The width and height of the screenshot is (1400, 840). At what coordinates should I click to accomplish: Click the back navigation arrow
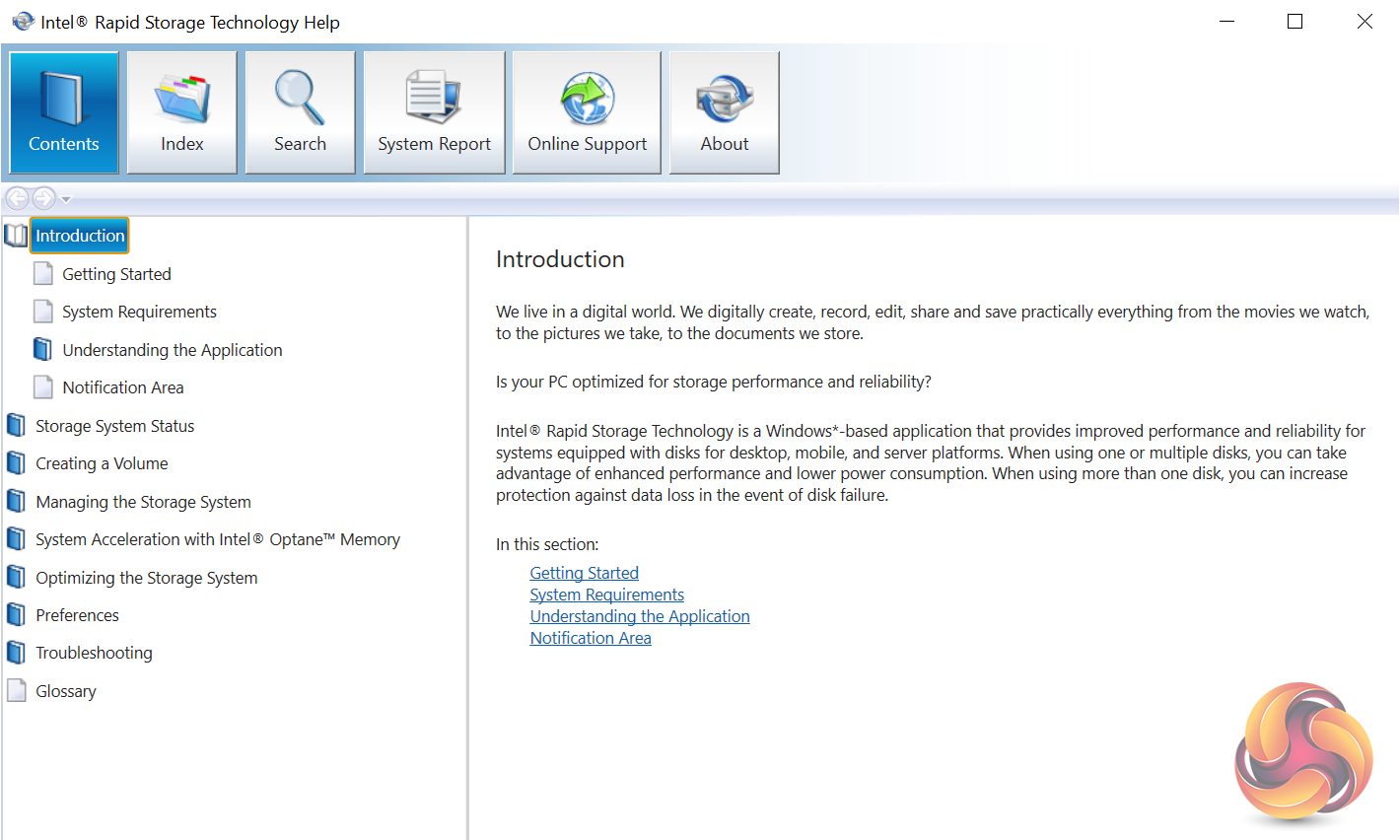point(17,198)
